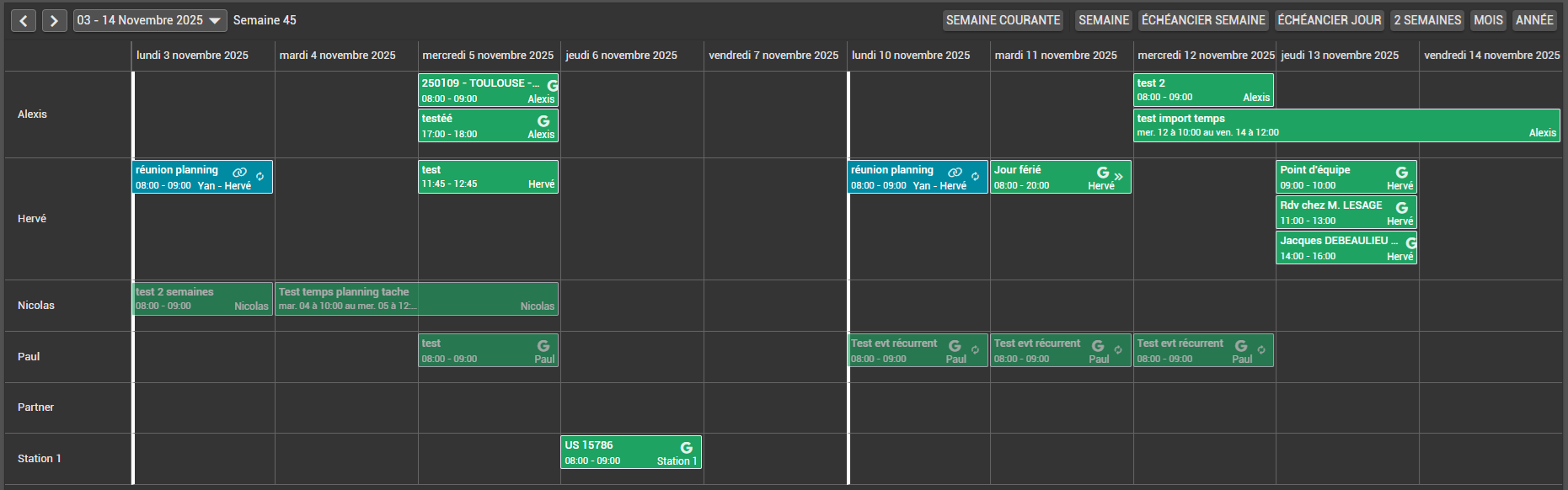This screenshot has height=490, width=1568.
Task: Open the date range dropdown 03 - 14 Novembre 2025
Action: coord(150,20)
